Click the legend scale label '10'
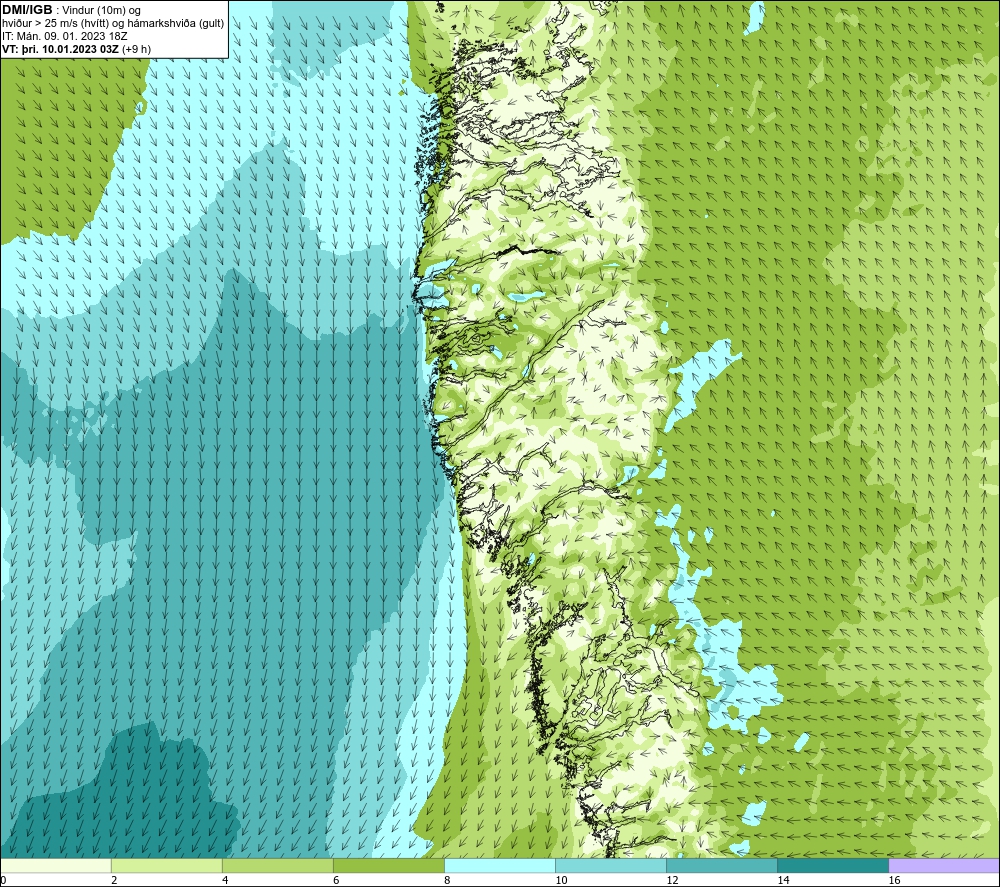The image size is (1000, 887). coord(561,880)
